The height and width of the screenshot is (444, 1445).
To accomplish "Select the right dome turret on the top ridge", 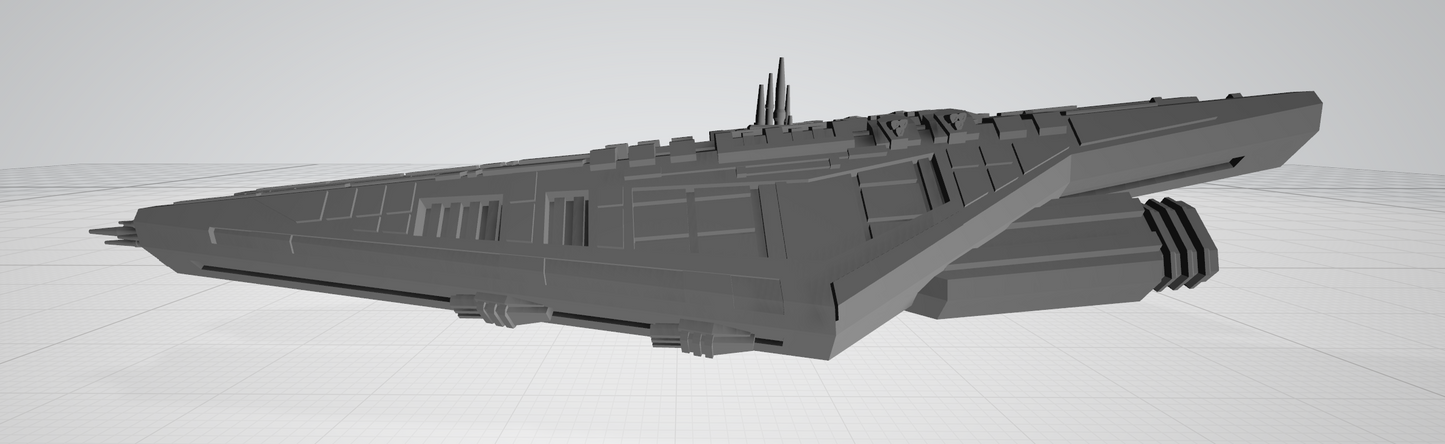I will click(958, 122).
